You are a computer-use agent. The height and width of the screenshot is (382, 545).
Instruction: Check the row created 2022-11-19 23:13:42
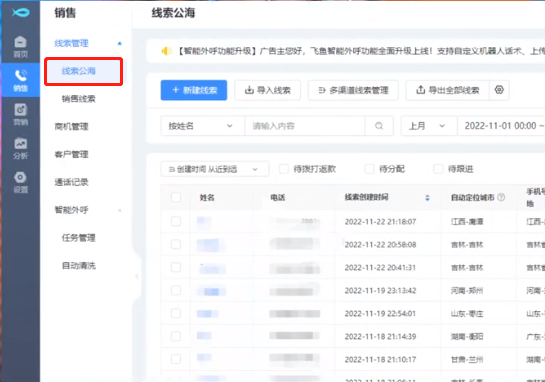click(x=176, y=290)
